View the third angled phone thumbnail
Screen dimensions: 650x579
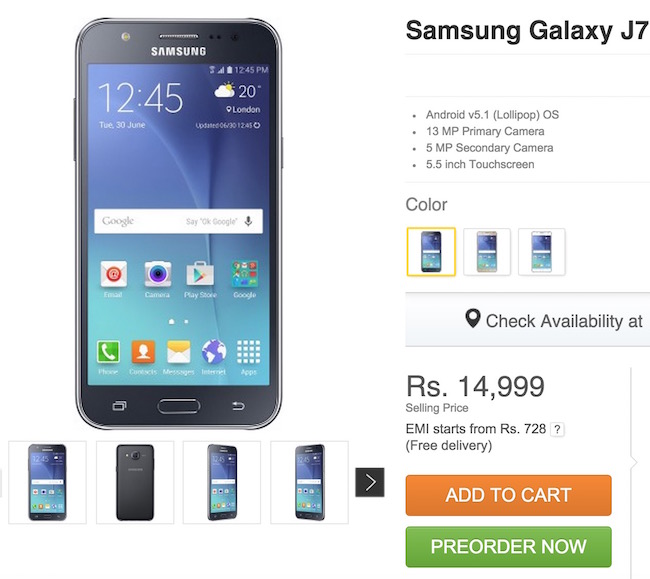(x=222, y=482)
